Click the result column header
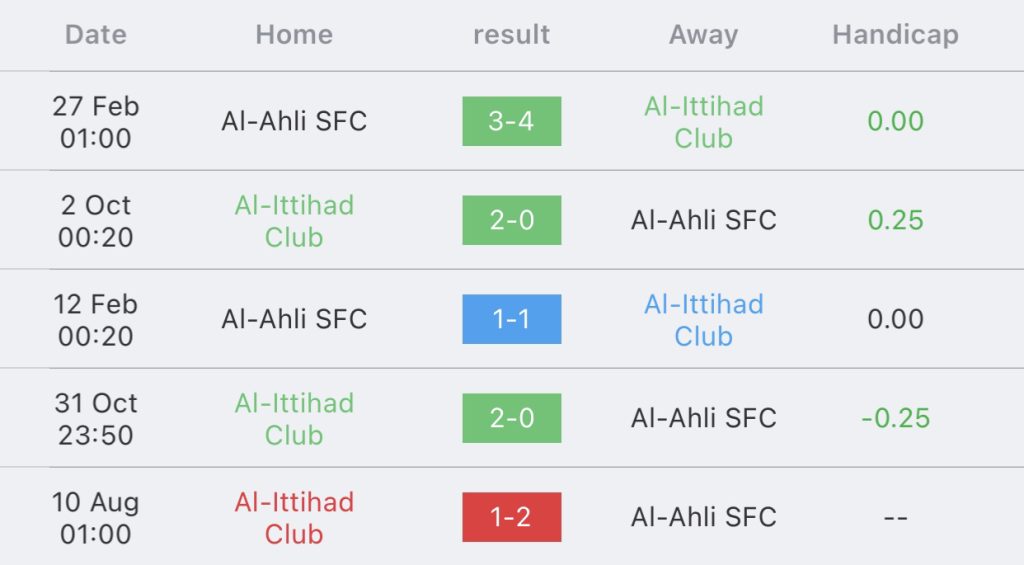This screenshot has height=565, width=1024. tap(511, 35)
